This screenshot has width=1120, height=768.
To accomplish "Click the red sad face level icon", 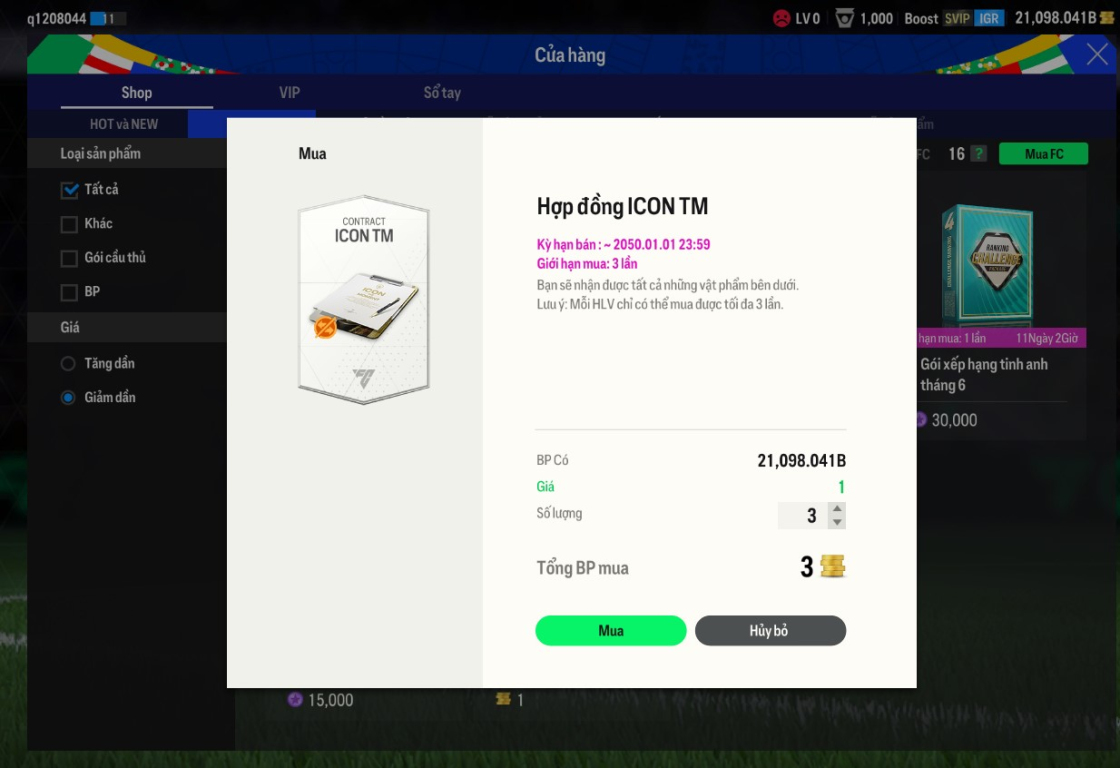I will click(781, 19).
